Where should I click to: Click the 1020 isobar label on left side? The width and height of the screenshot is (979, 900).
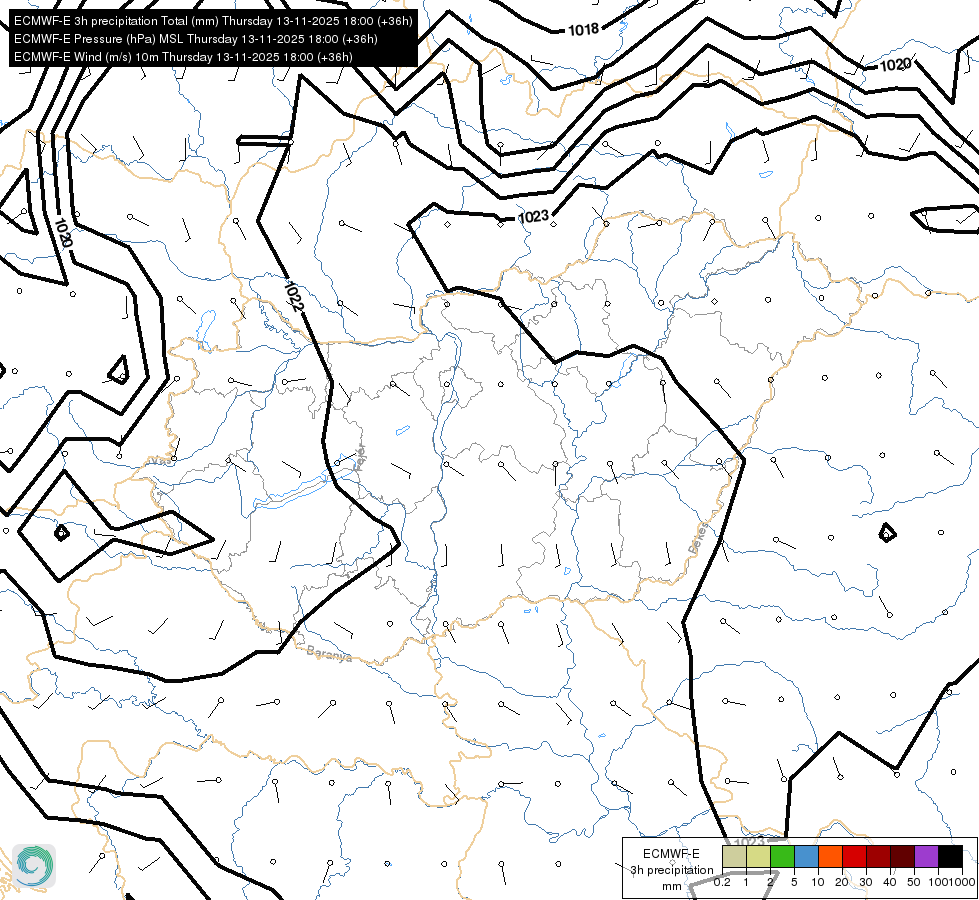click(64, 232)
